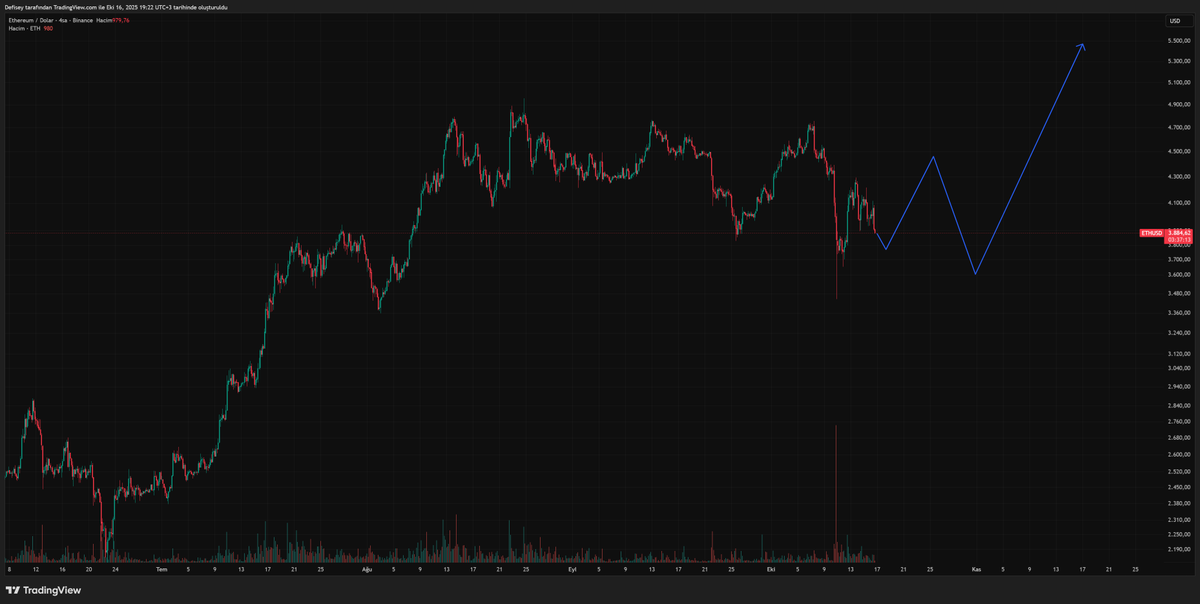Click the 3.240,00 price axis label
Image resolution: width=1200 pixels, height=604 pixels.
pos(1178,331)
